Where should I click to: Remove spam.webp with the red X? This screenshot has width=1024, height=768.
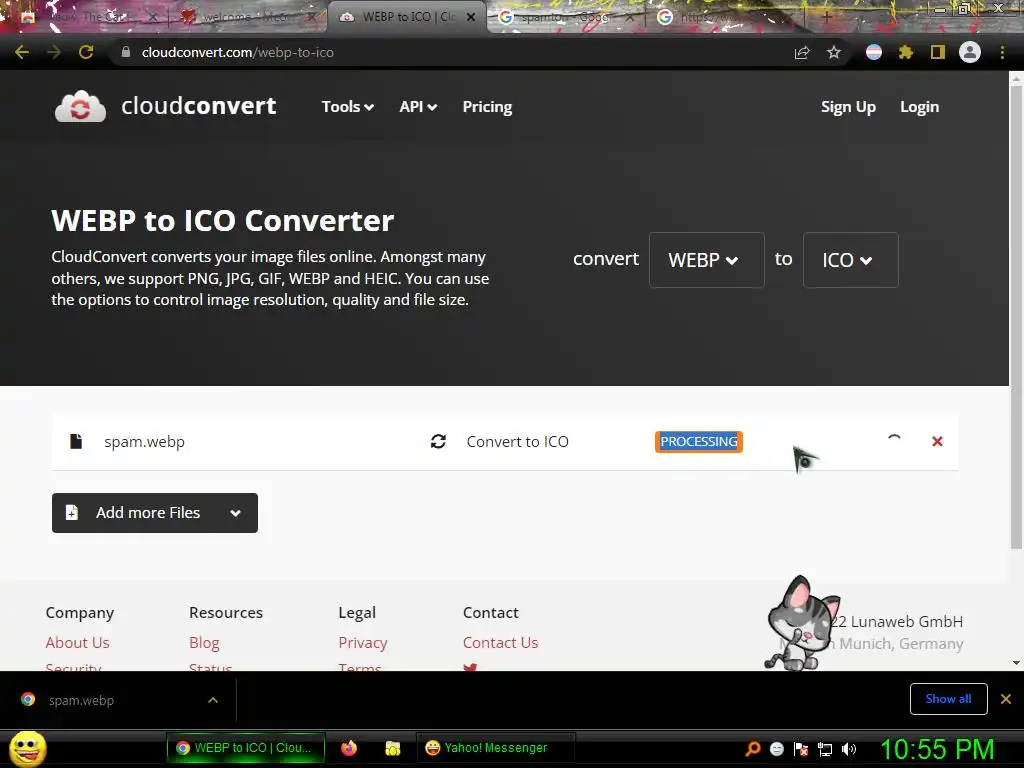point(937,441)
